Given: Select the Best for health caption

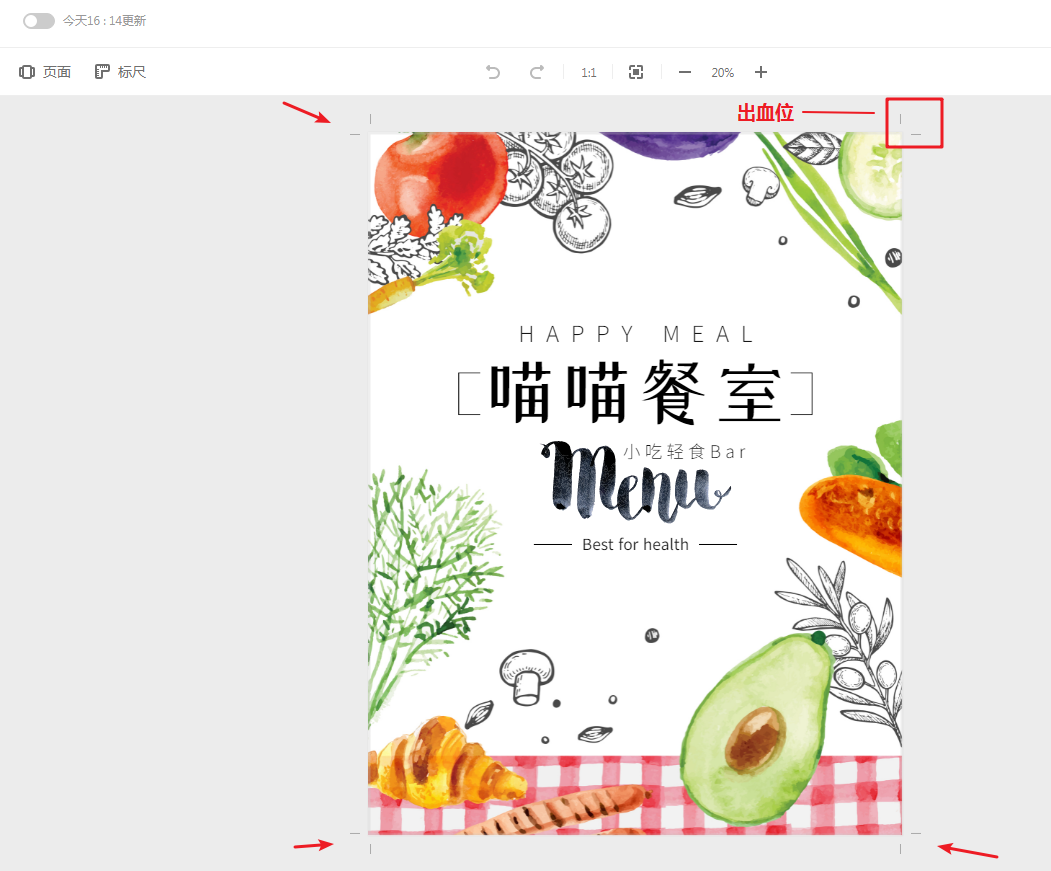Looking at the screenshot, I should 635,544.
